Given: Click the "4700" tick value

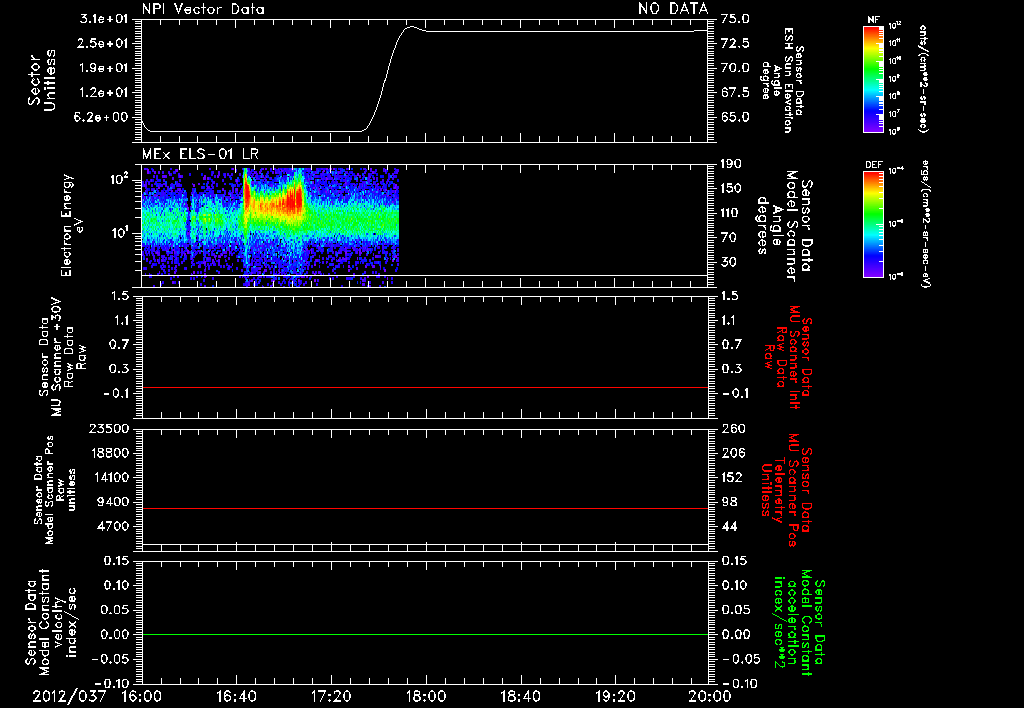Looking at the screenshot, I should click(x=112, y=526).
